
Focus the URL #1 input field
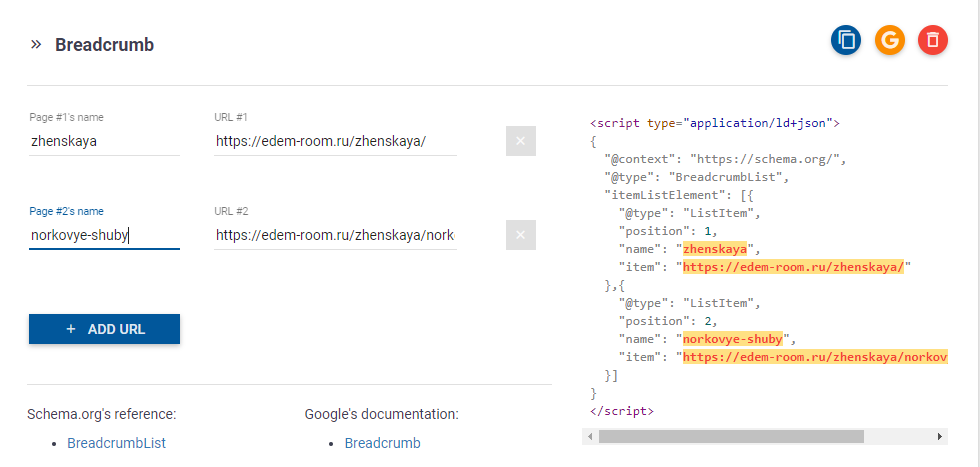click(335, 141)
